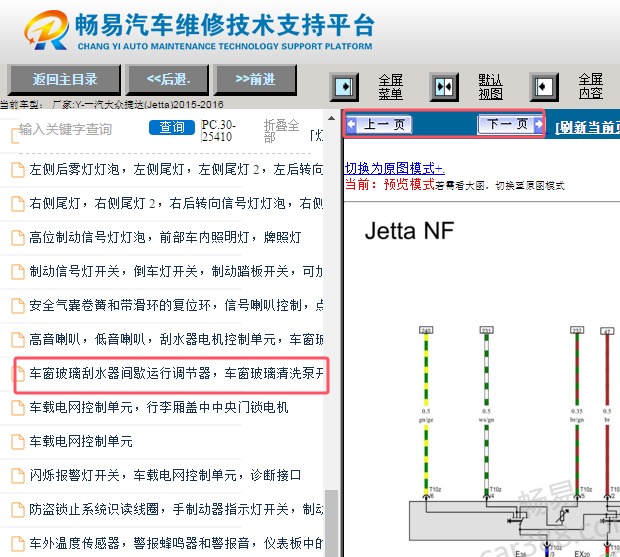This screenshot has width=620, height=557.
Task: Click the file icon beside 左侧后雾灯灯泡
Action: click(x=17, y=170)
